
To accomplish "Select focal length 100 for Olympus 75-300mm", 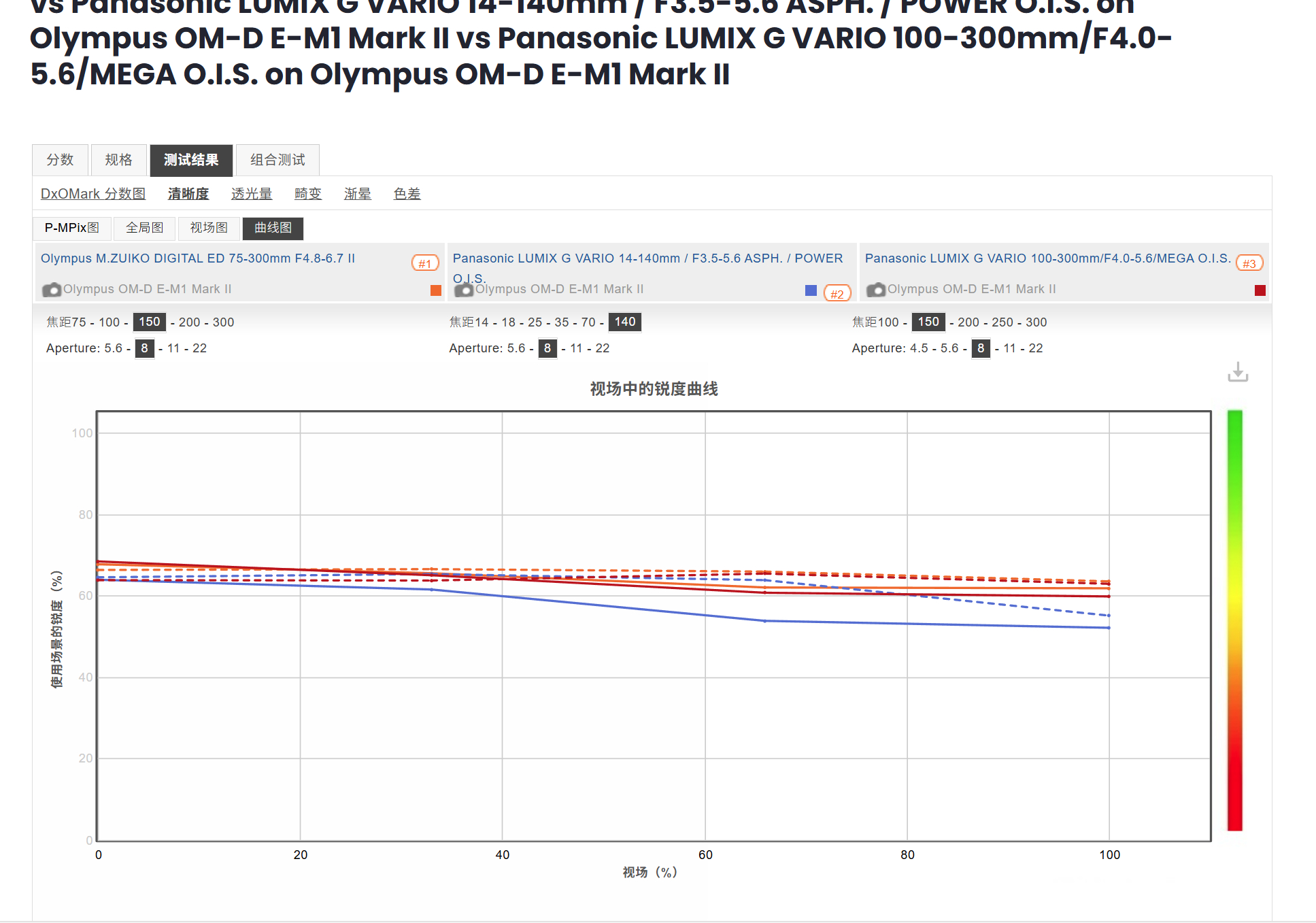I will pyautogui.click(x=109, y=322).
